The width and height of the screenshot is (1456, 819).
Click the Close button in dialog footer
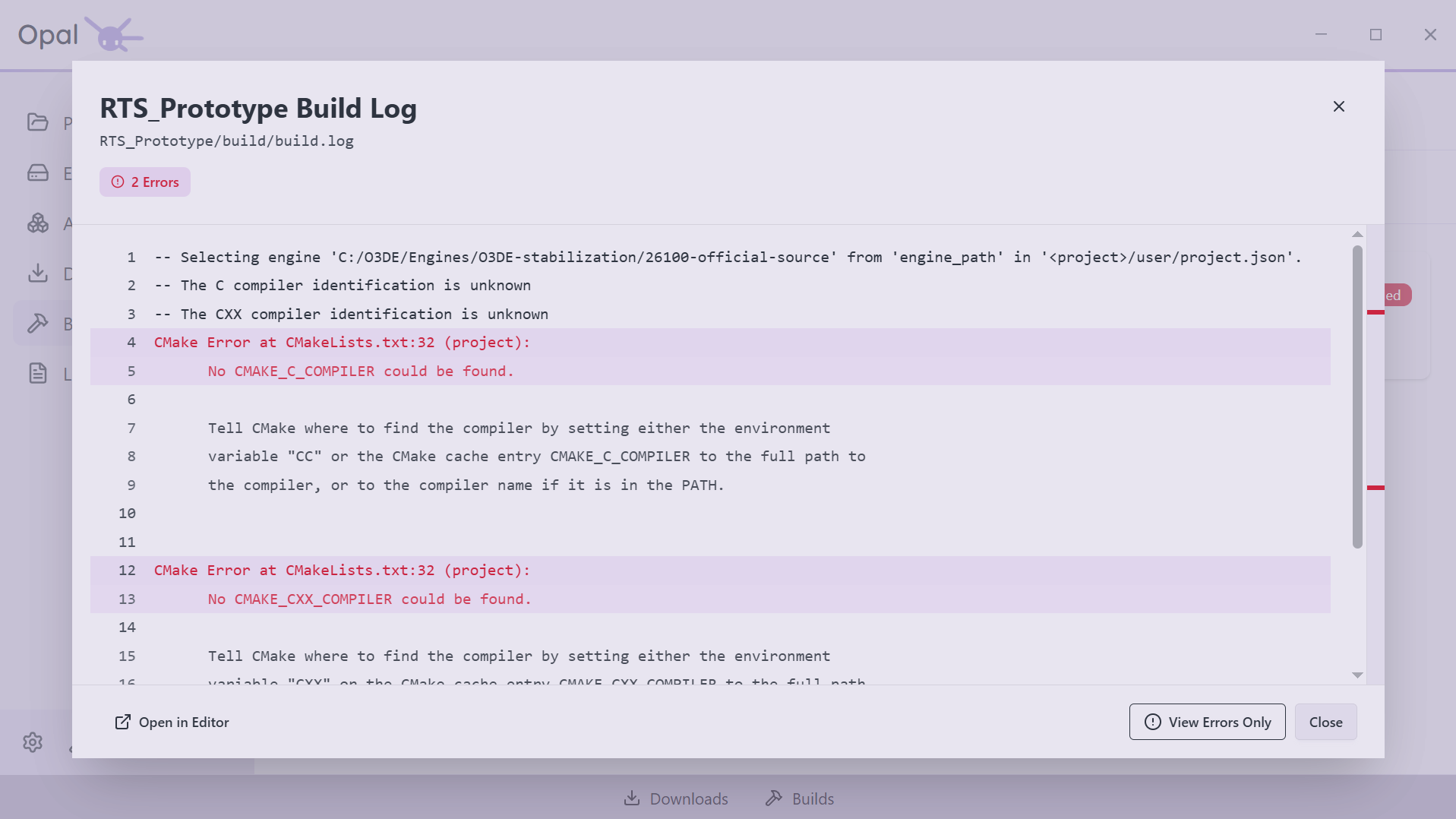point(1326,722)
